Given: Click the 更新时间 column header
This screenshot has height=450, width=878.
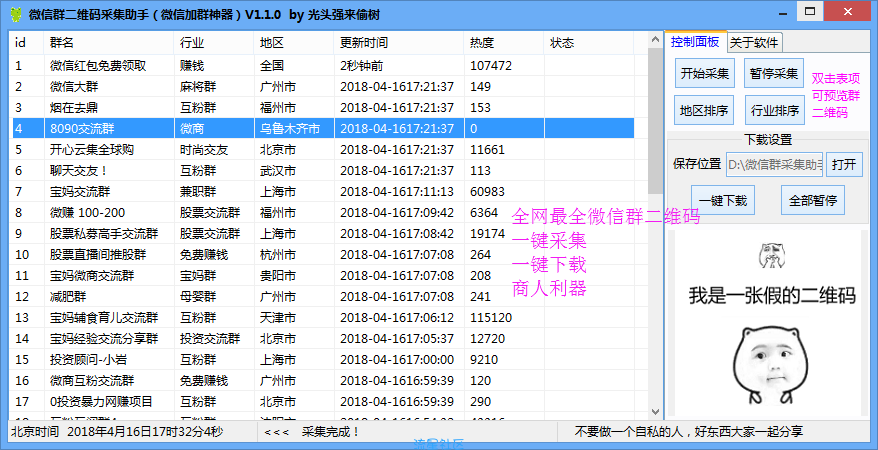Looking at the screenshot, I should pos(399,43).
